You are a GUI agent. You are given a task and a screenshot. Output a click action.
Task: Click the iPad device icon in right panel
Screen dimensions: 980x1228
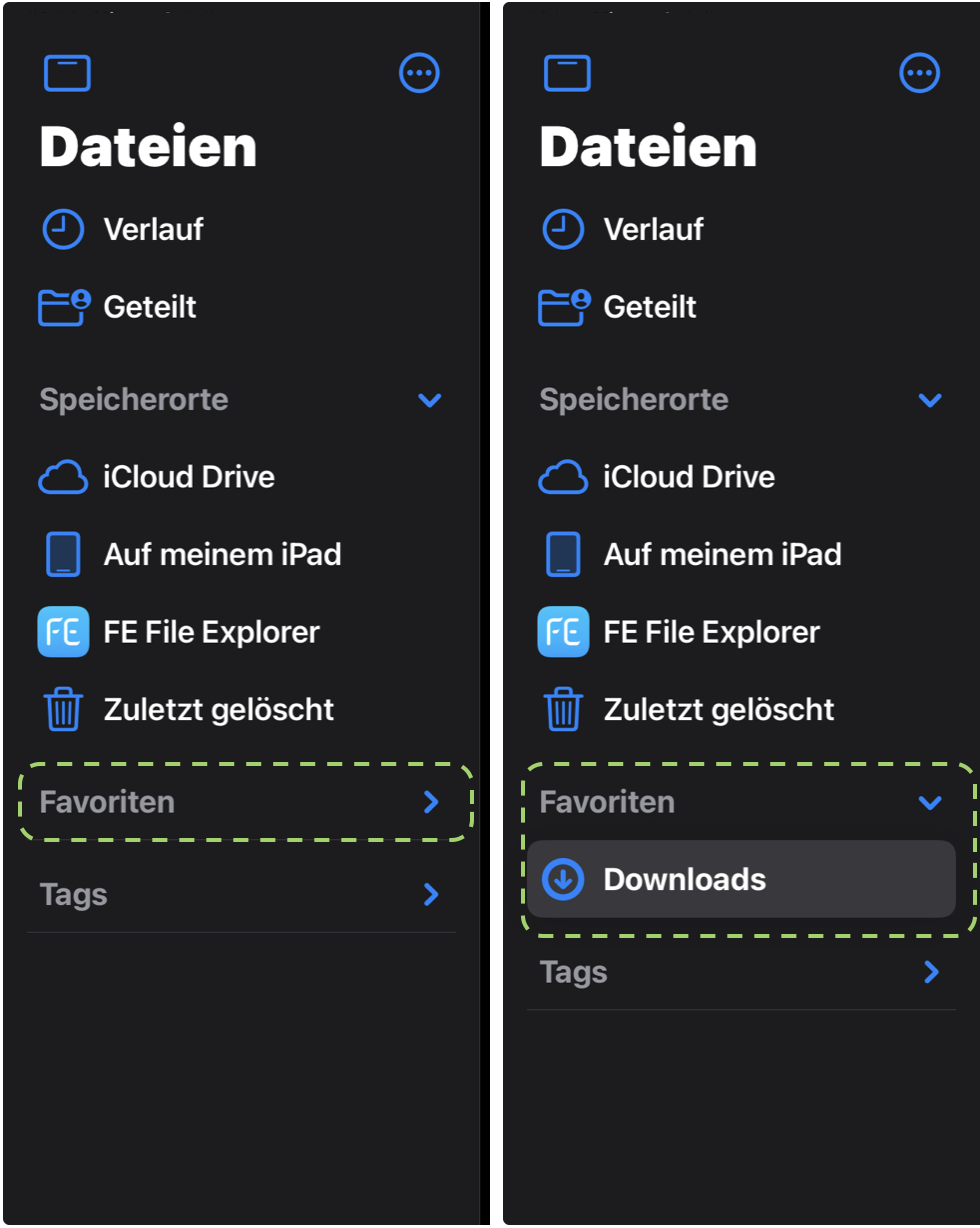click(x=563, y=554)
